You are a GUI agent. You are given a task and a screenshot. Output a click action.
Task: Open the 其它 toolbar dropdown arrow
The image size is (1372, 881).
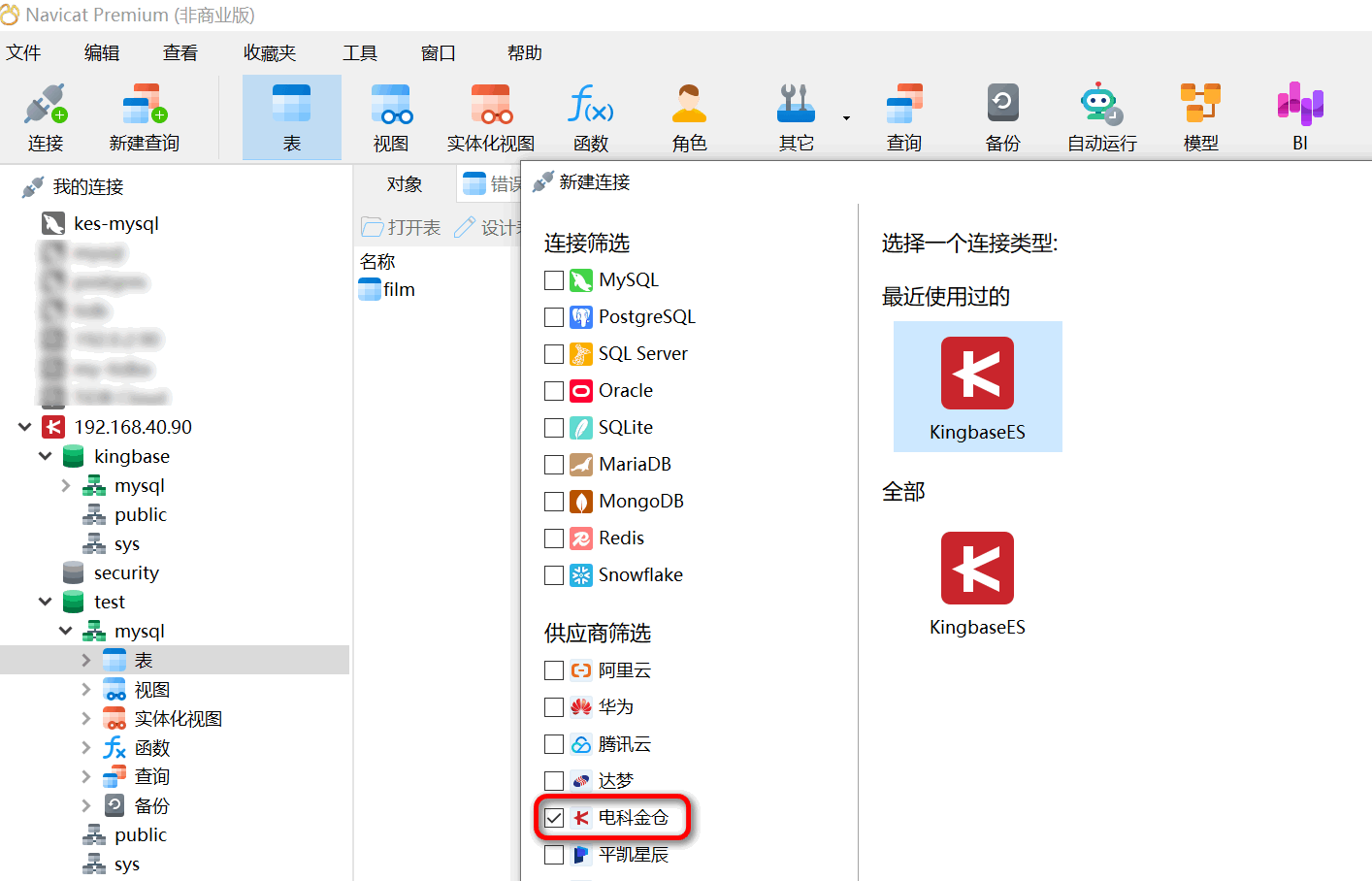[846, 118]
